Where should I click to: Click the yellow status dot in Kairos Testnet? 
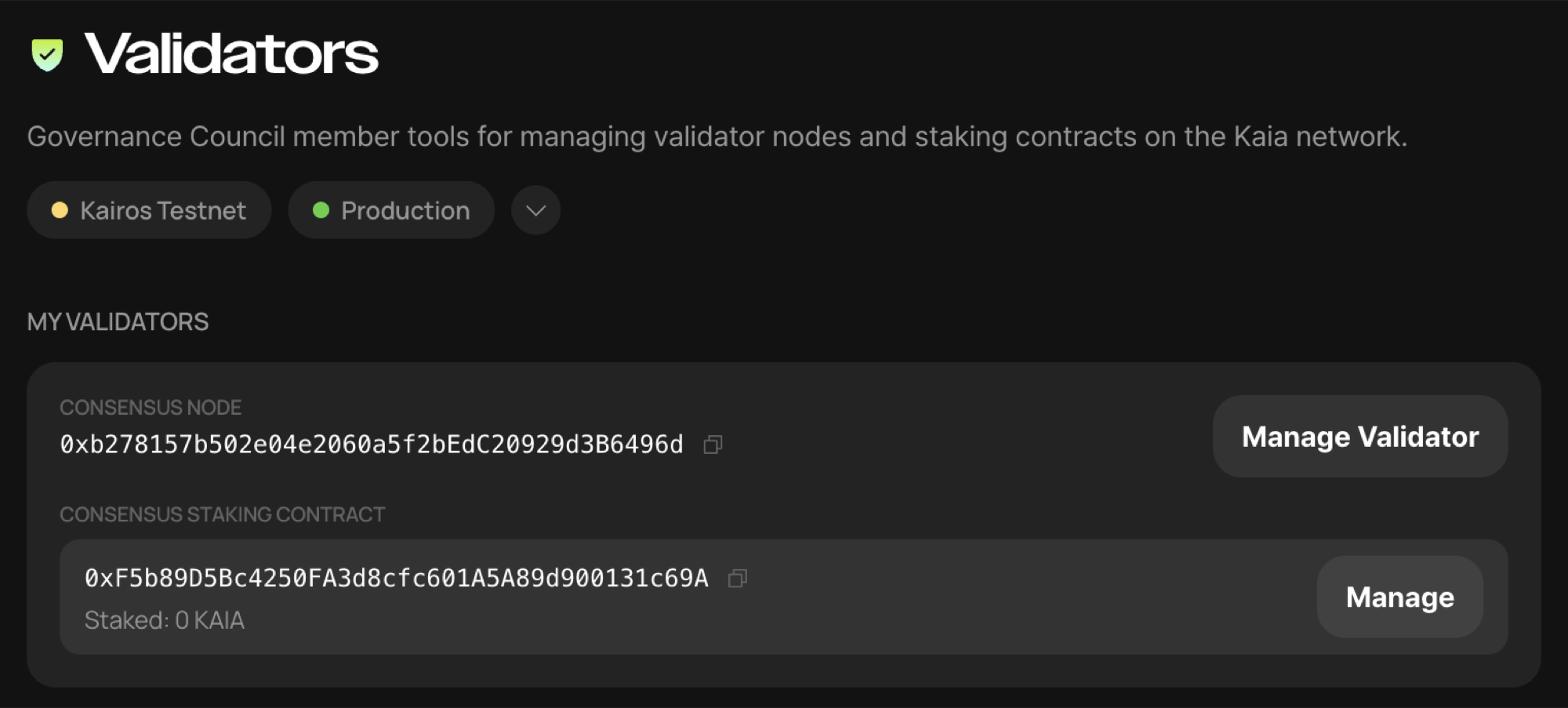pos(60,210)
